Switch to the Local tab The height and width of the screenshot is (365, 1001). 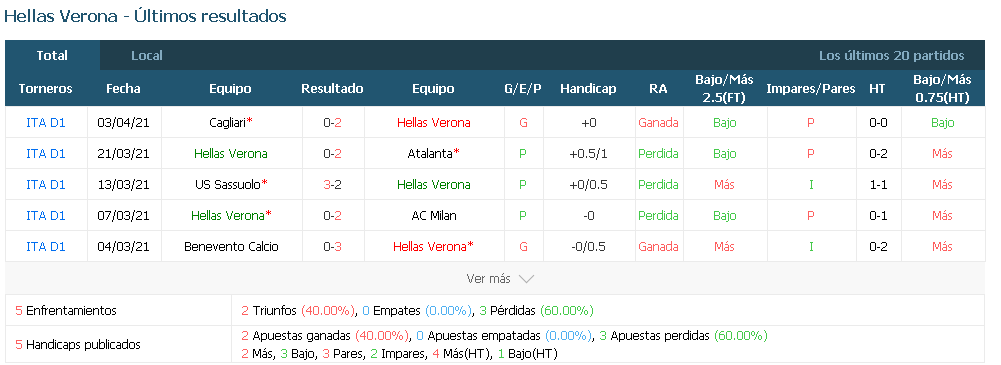pos(147,56)
